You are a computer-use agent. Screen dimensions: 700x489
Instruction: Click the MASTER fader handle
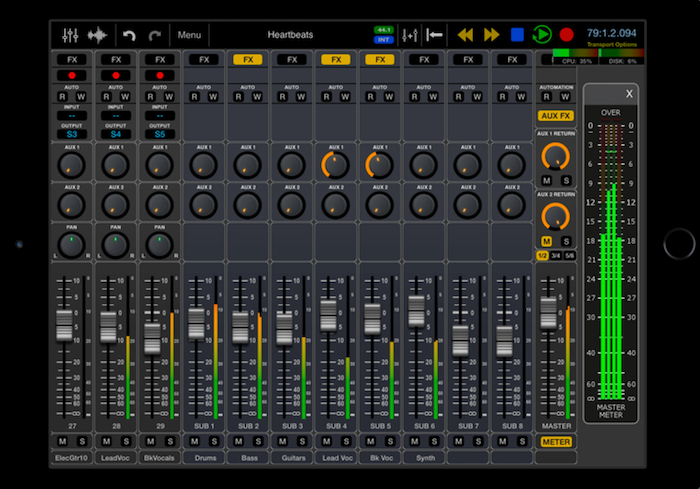tap(549, 313)
